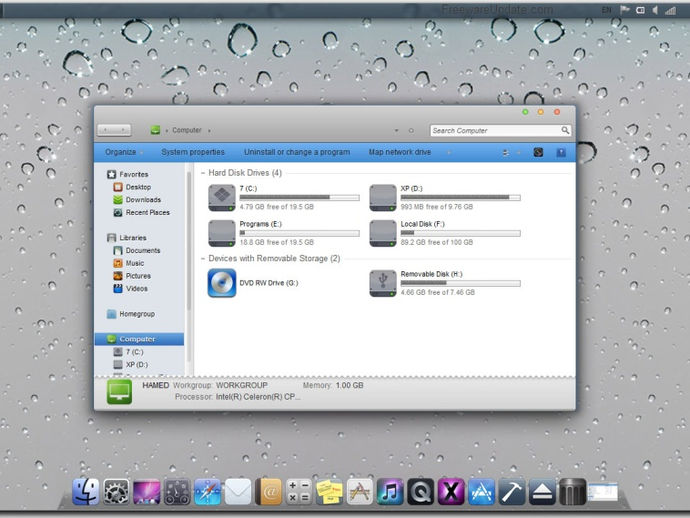
Task: Open Address Book icon in dock
Action: (268, 492)
